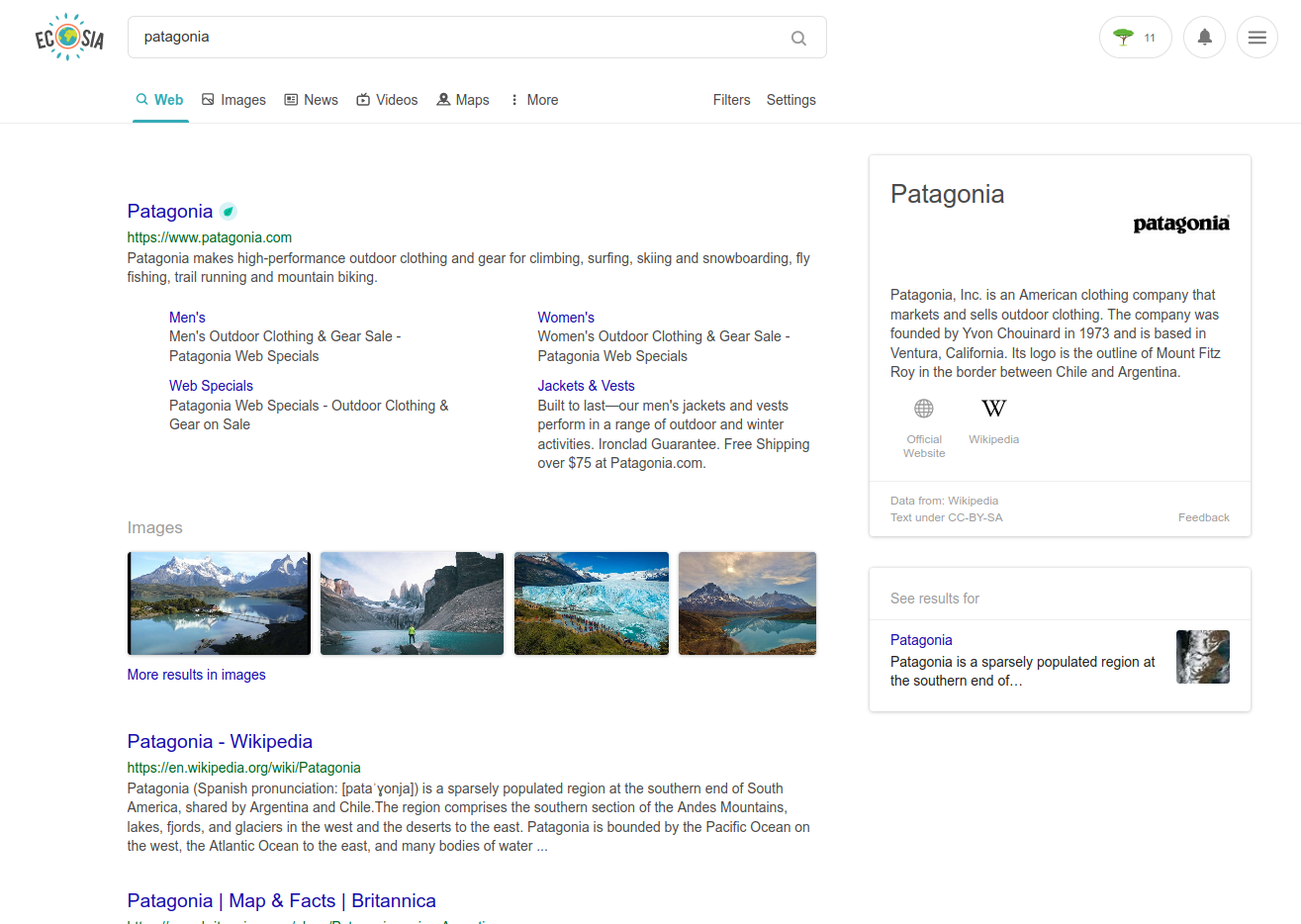Open the hamburger main menu

pyautogui.click(x=1256, y=38)
